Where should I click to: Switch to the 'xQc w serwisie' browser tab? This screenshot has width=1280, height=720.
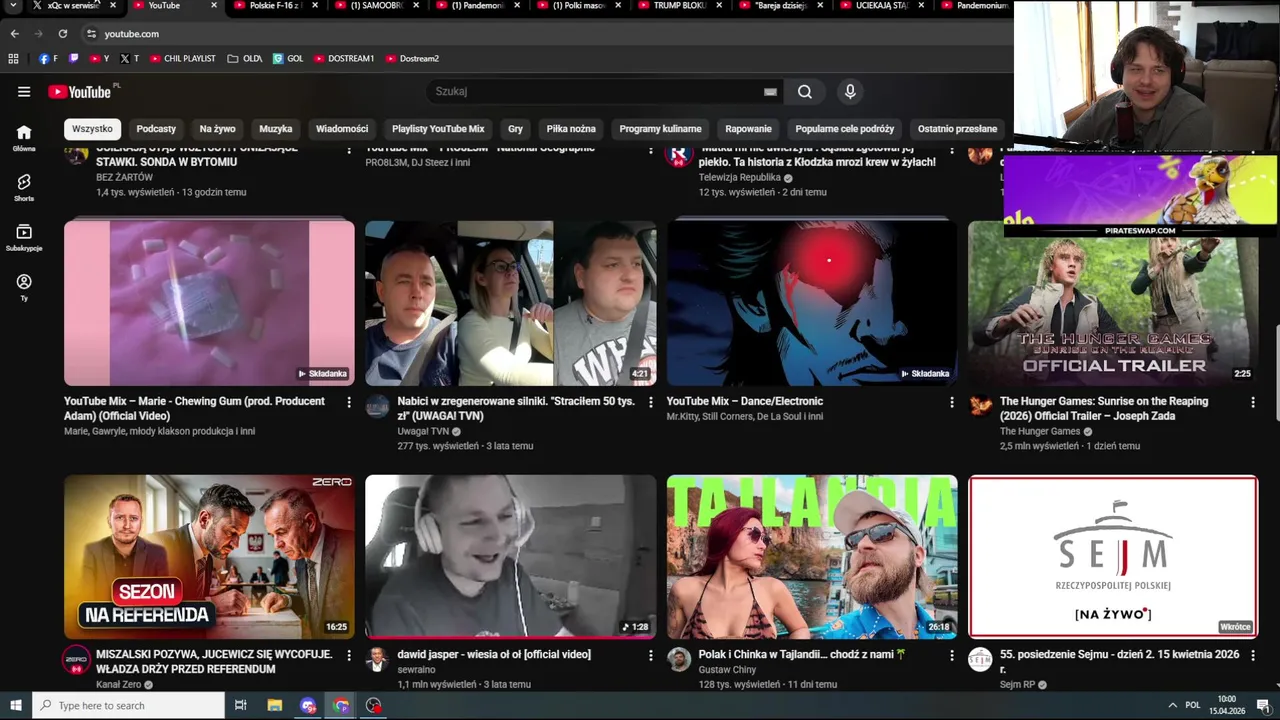tap(68, 5)
